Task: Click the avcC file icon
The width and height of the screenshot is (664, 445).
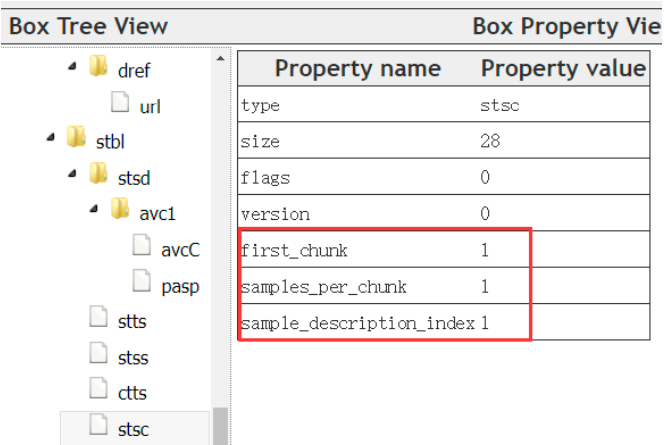Action: coord(141,245)
